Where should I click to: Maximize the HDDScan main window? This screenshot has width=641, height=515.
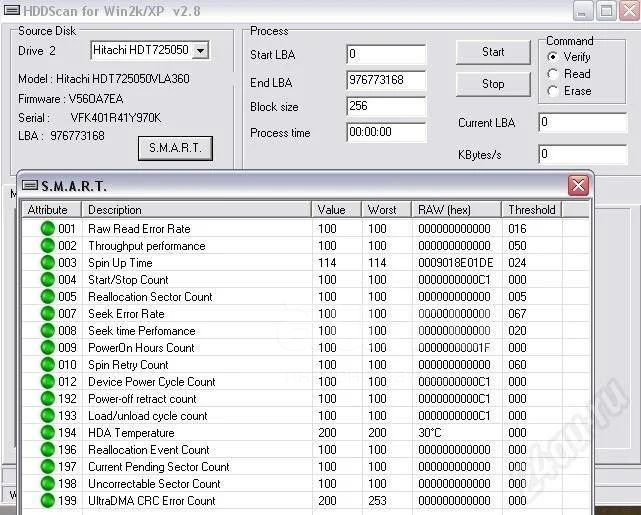[x=606, y=11]
